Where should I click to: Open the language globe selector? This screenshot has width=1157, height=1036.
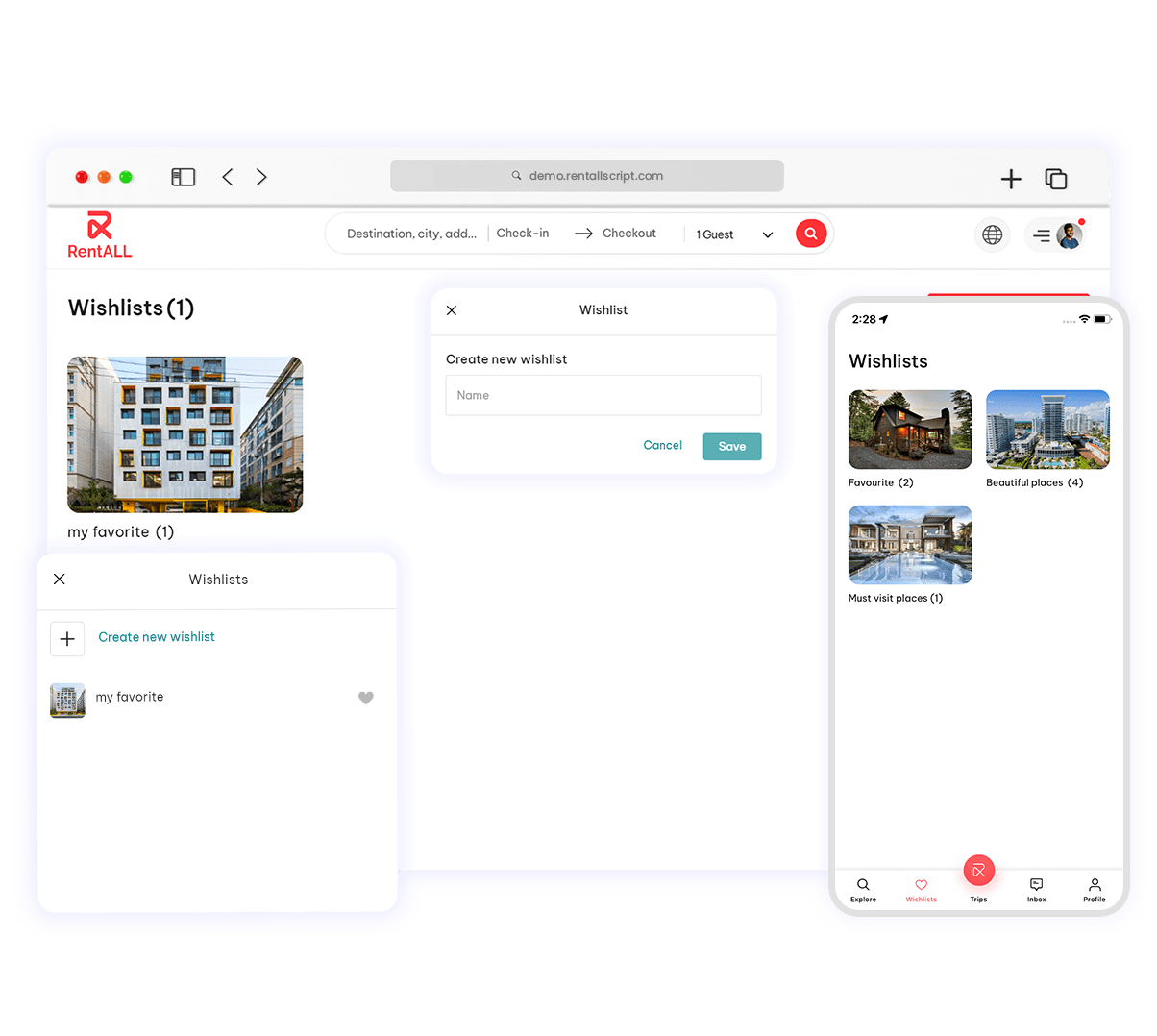[992, 234]
